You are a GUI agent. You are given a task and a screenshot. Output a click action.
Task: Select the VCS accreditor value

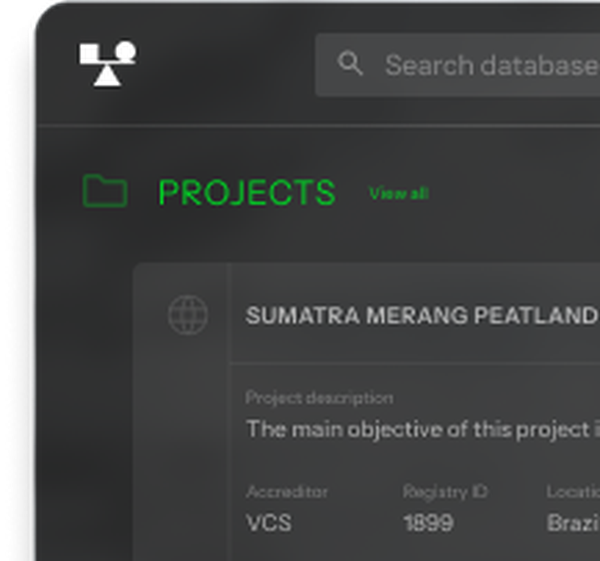(269, 523)
